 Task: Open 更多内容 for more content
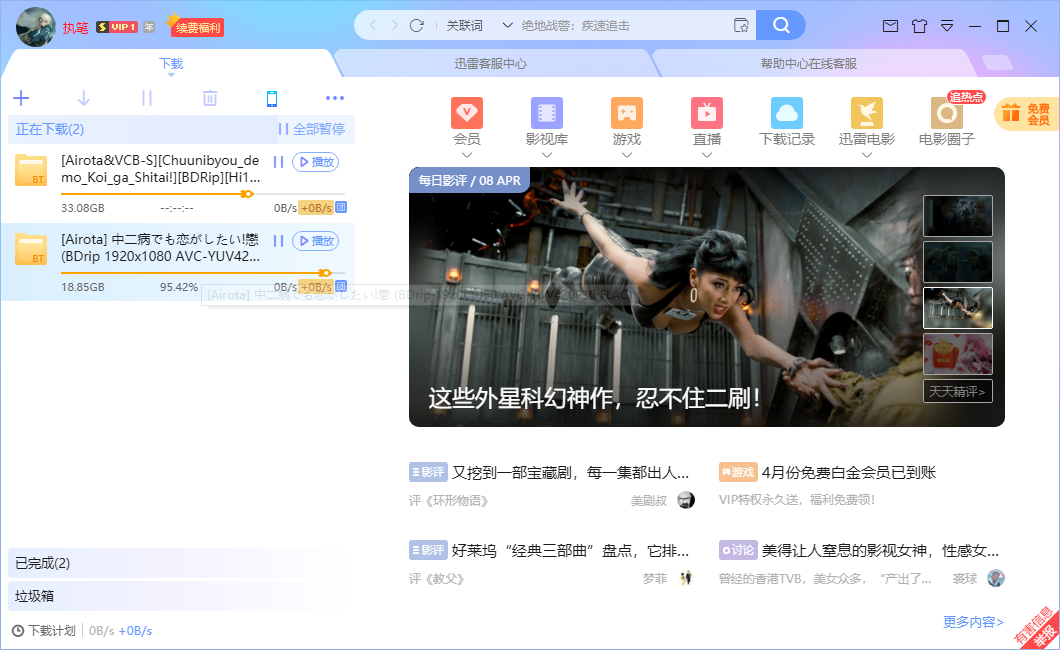click(x=971, y=621)
